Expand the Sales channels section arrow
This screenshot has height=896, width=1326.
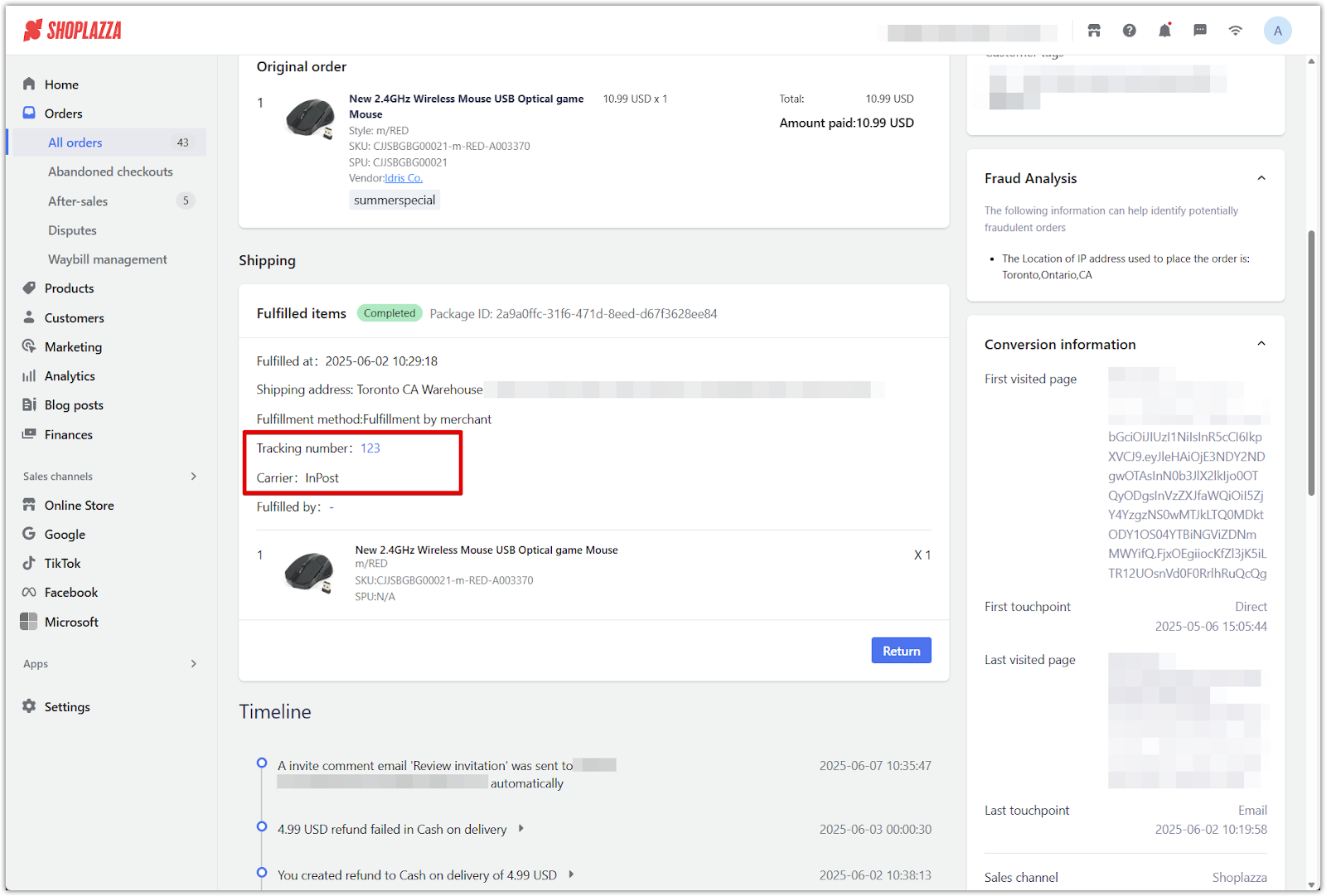tap(194, 476)
